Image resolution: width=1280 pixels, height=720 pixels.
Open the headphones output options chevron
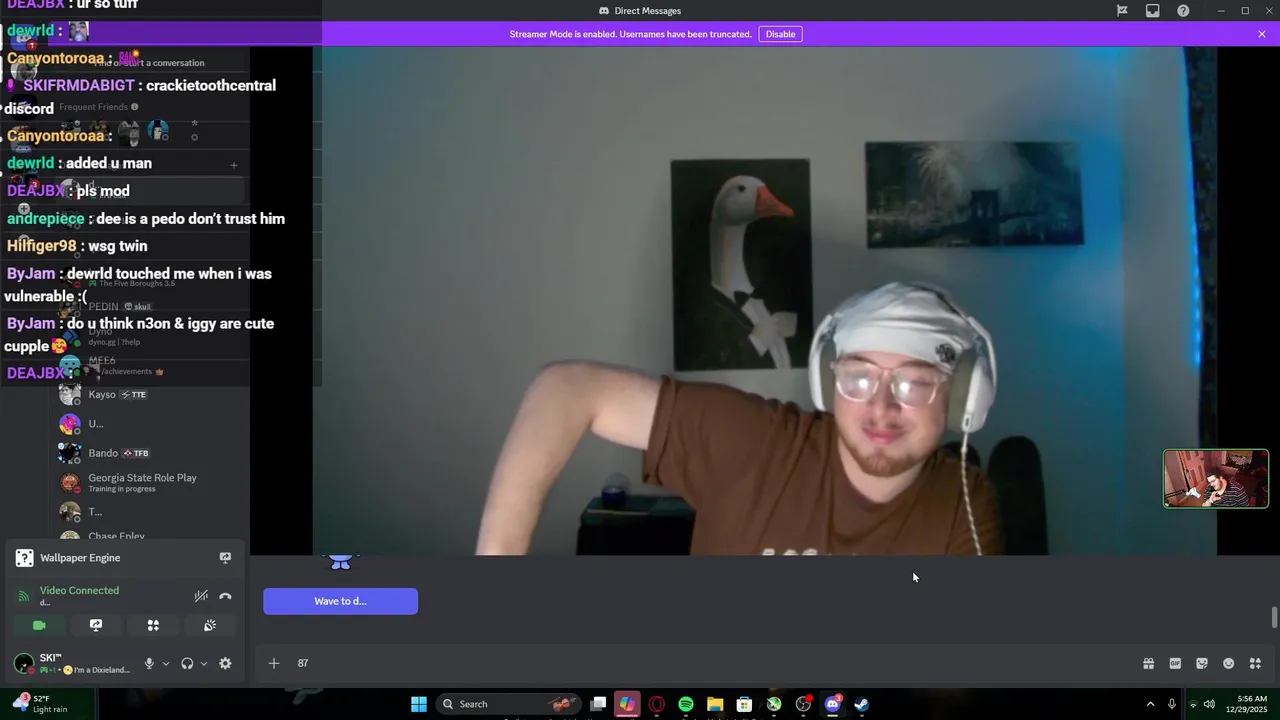[x=204, y=663]
